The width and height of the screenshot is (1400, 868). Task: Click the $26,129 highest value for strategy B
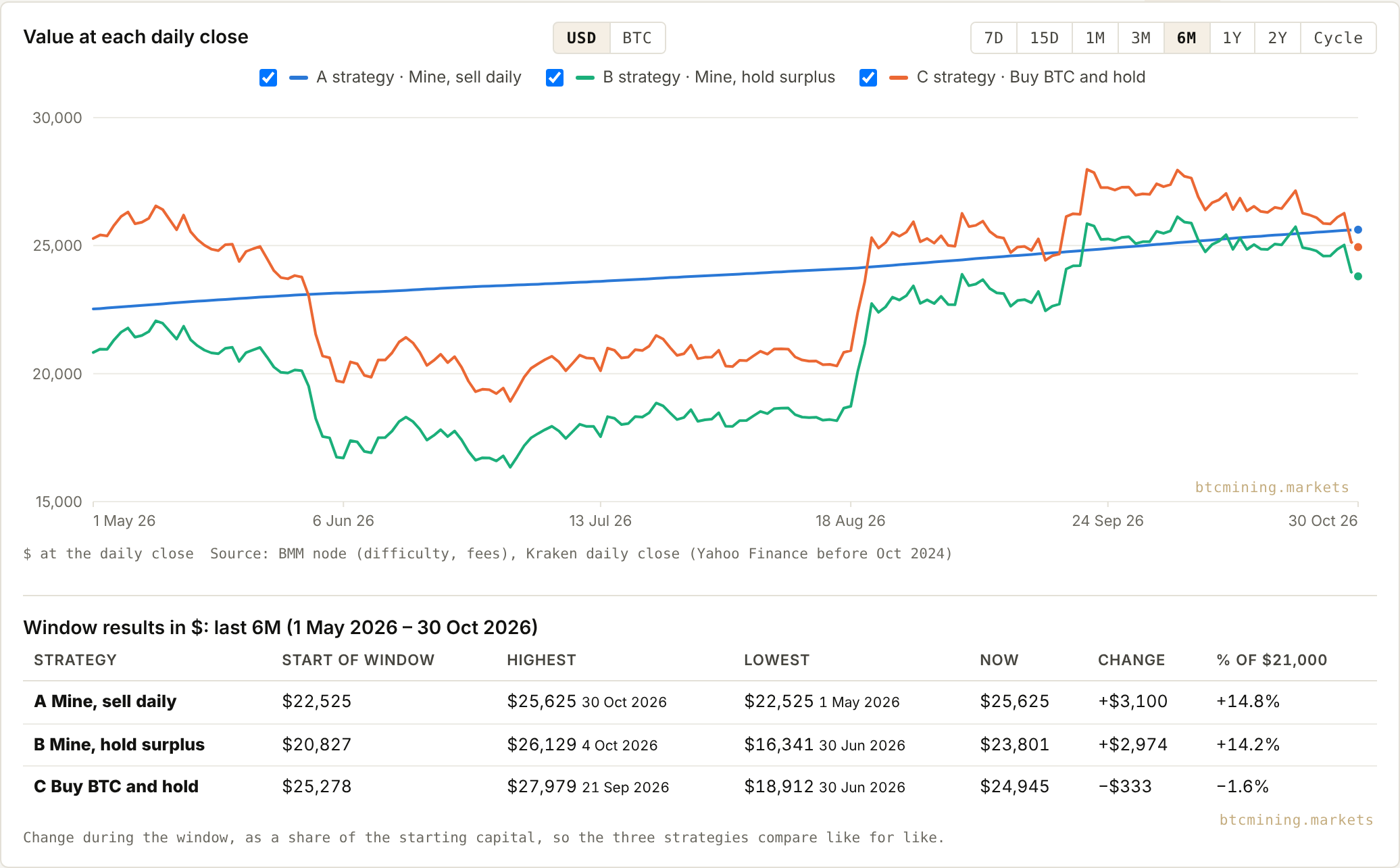coord(542,744)
